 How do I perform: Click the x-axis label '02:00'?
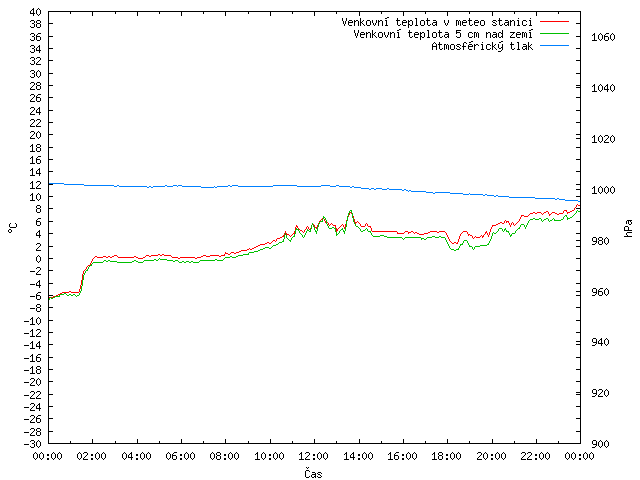tap(92, 456)
